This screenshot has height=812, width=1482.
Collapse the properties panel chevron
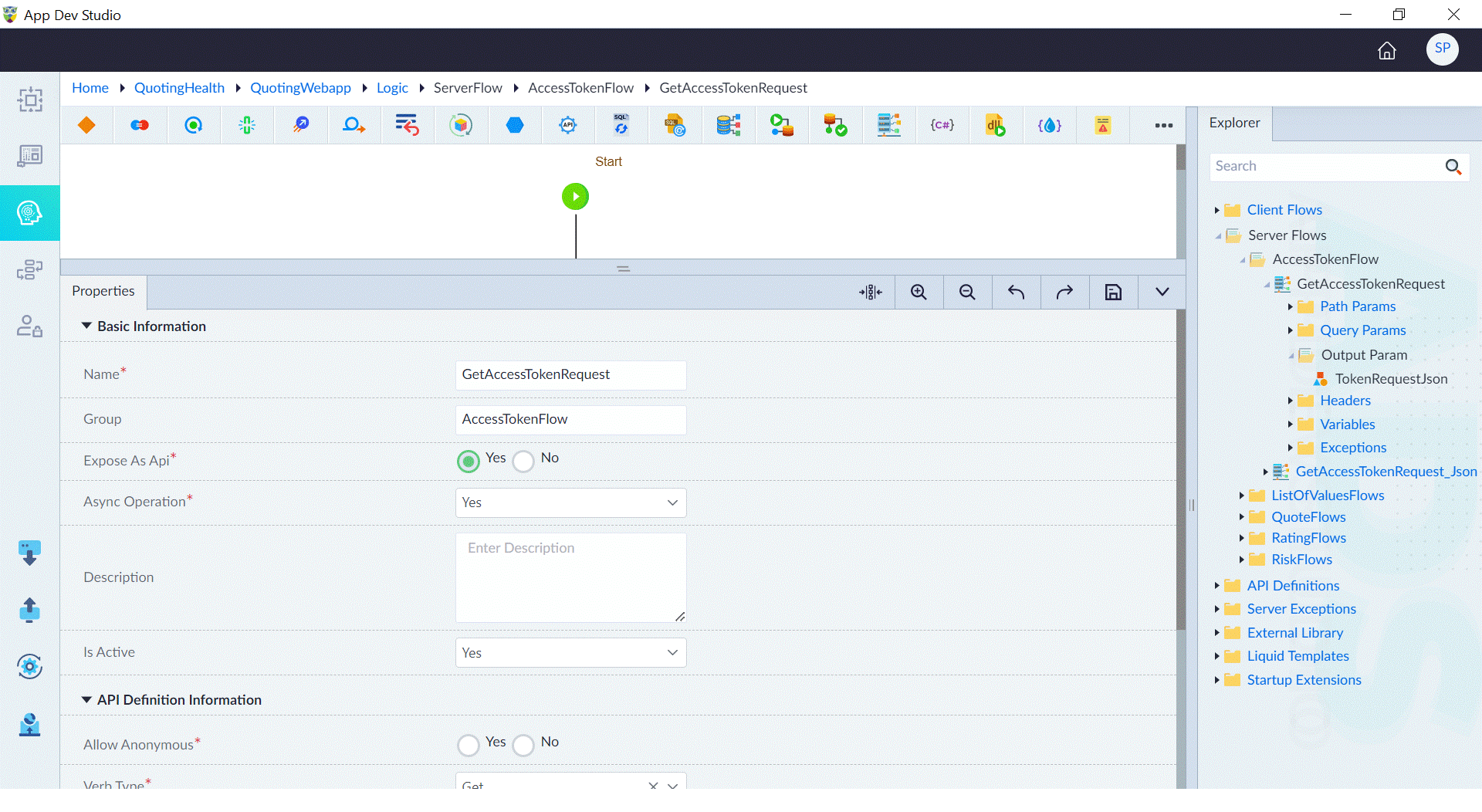coord(1162,292)
